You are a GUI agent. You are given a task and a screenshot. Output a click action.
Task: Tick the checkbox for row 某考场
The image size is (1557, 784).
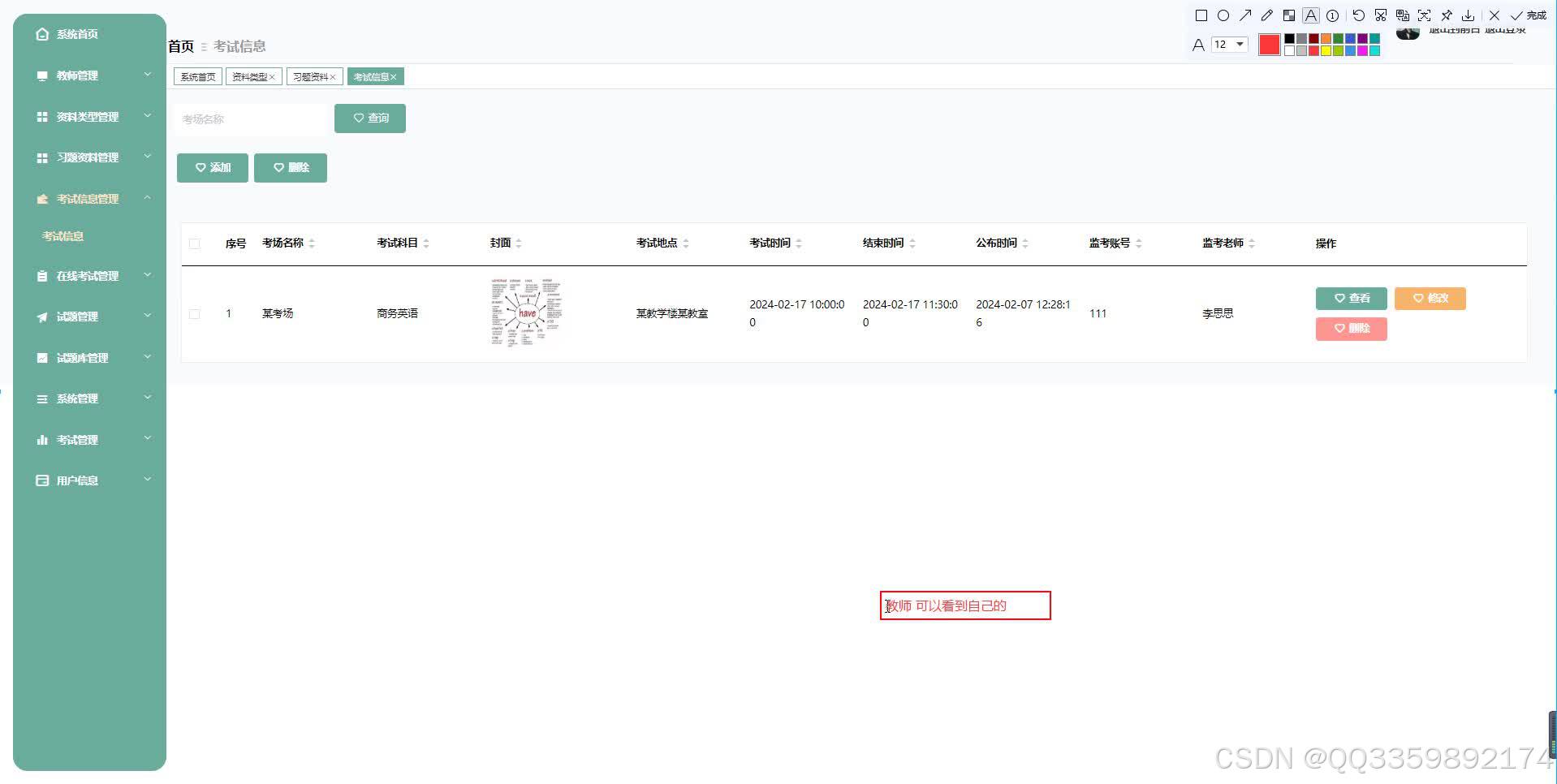click(x=194, y=314)
